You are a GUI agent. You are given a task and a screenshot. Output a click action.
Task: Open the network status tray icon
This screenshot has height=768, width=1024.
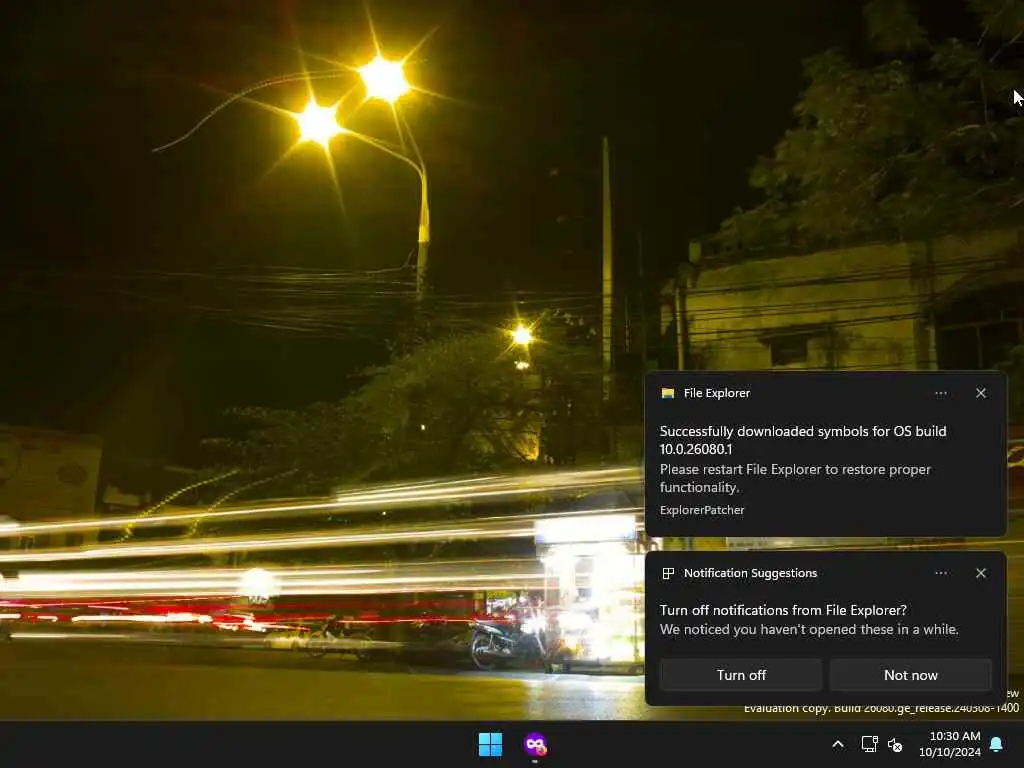click(x=869, y=744)
